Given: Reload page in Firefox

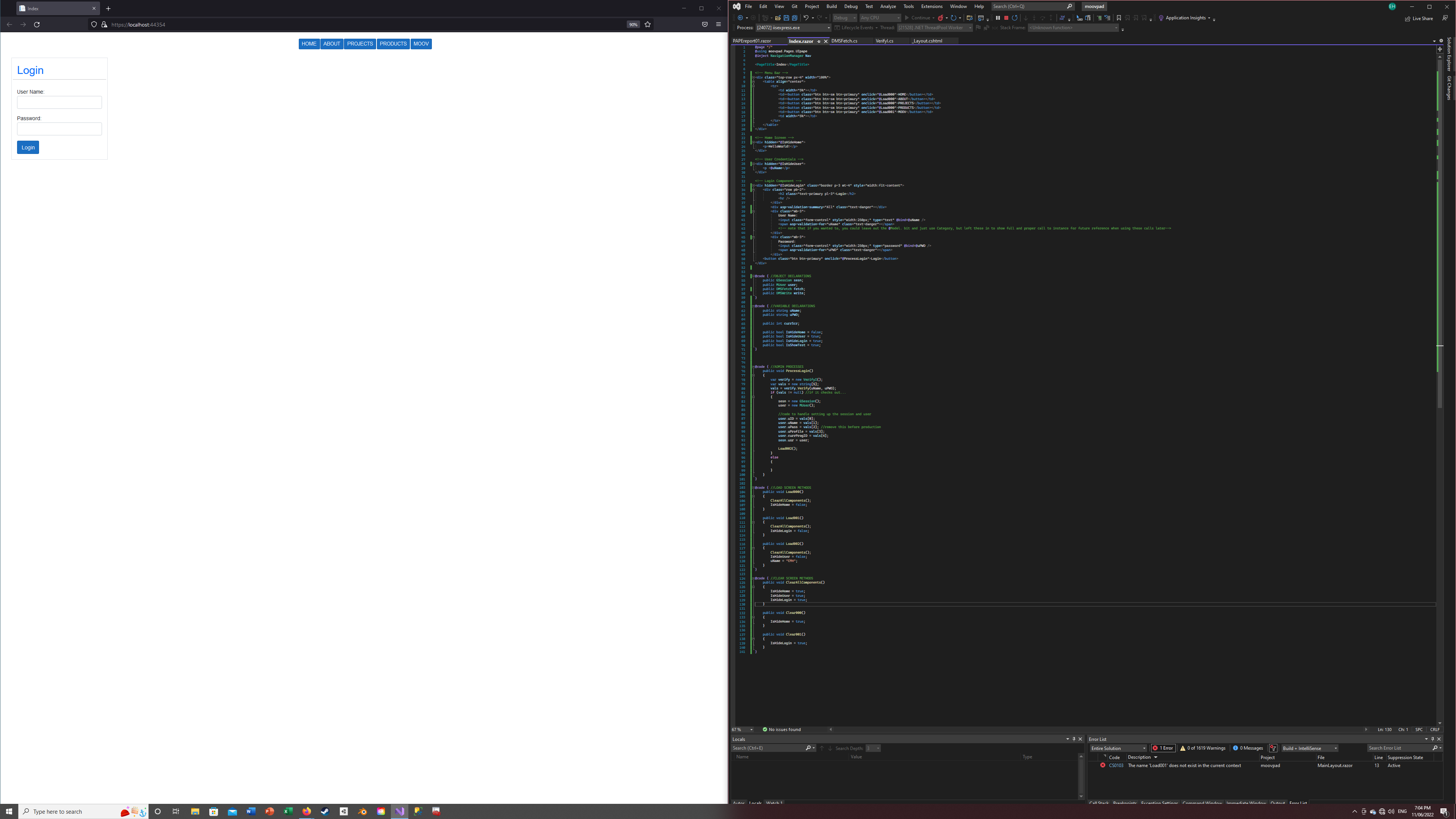Looking at the screenshot, I should tap(37, 24).
